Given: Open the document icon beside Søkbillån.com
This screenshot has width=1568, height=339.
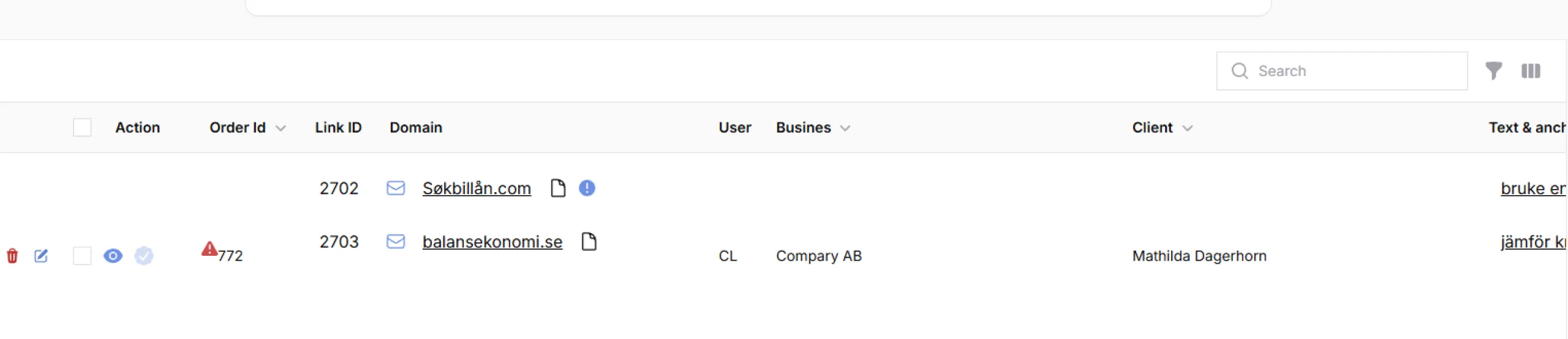Looking at the screenshot, I should click(x=558, y=188).
